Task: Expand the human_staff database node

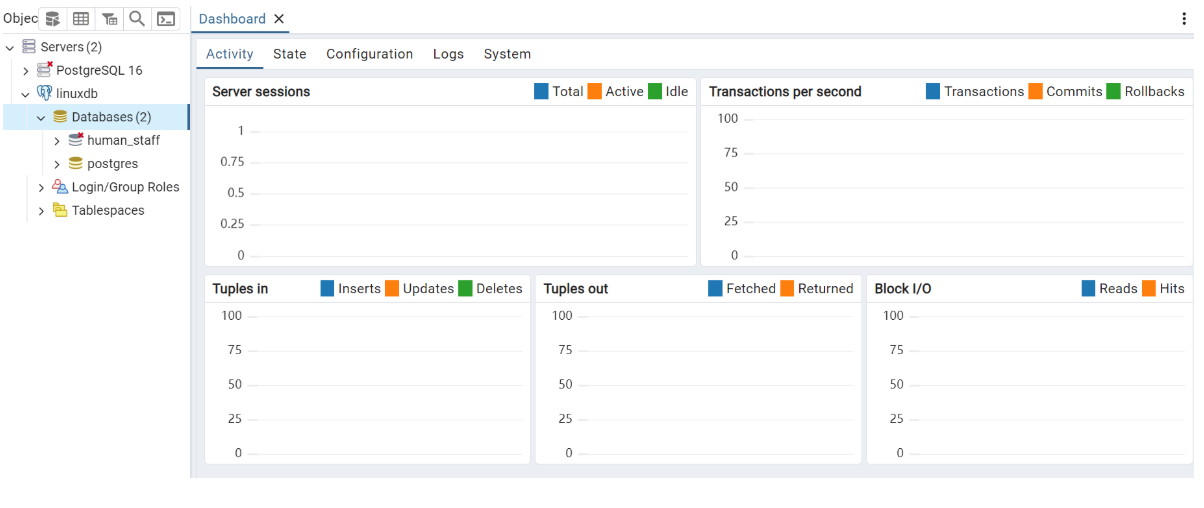Action: (57, 141)
